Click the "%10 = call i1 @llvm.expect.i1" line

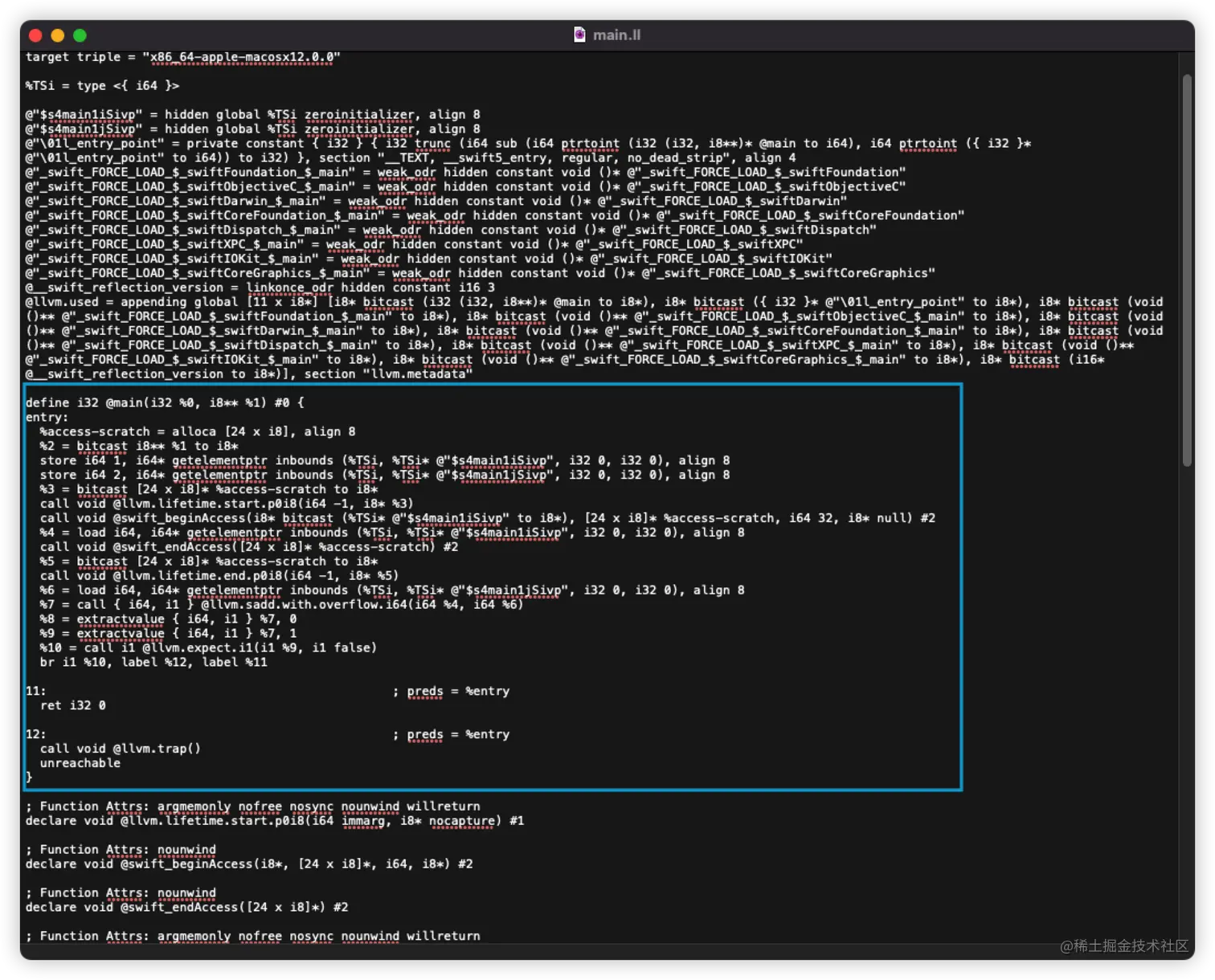208,649
